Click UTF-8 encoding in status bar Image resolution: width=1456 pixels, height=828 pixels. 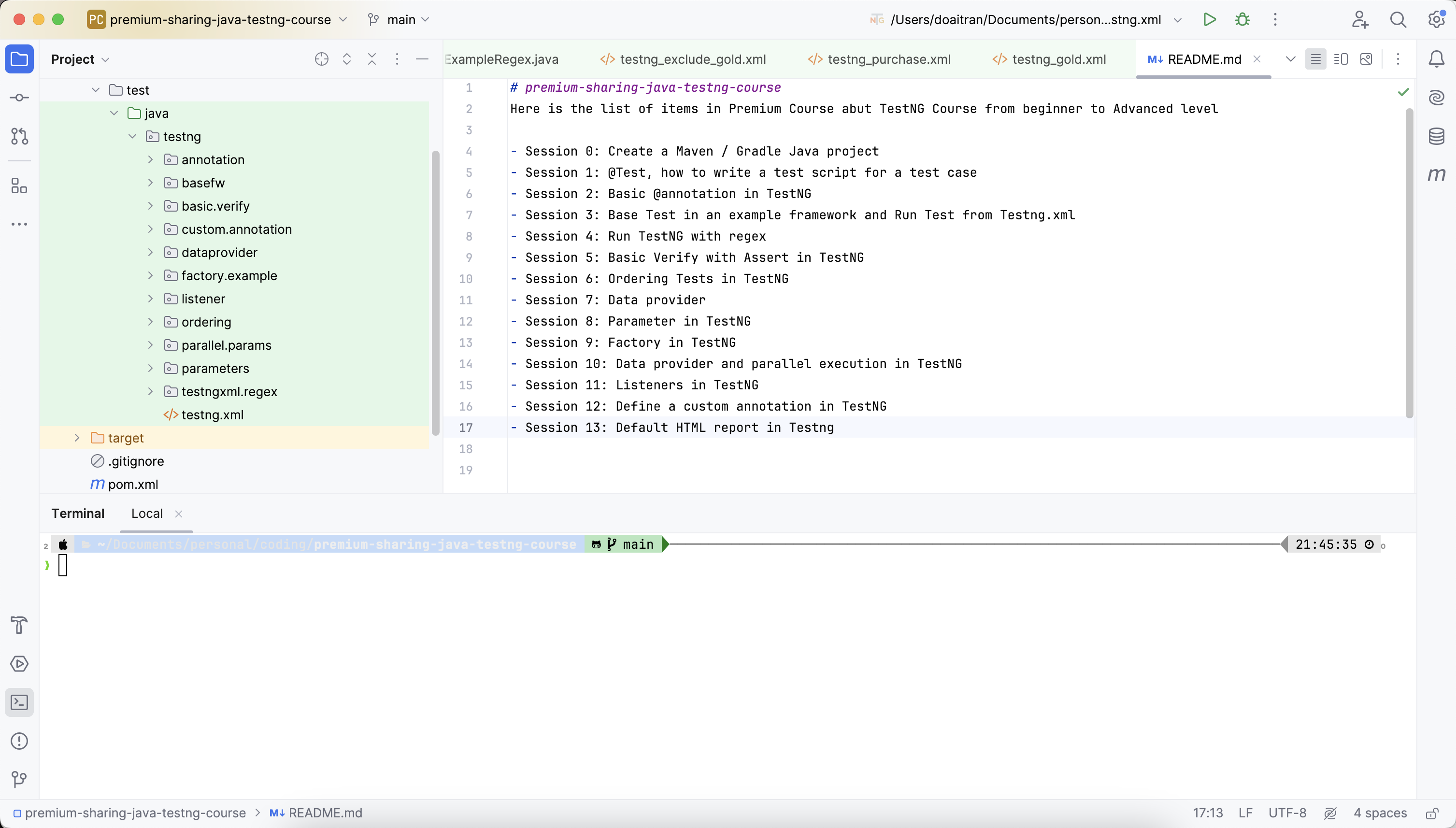1287,813
